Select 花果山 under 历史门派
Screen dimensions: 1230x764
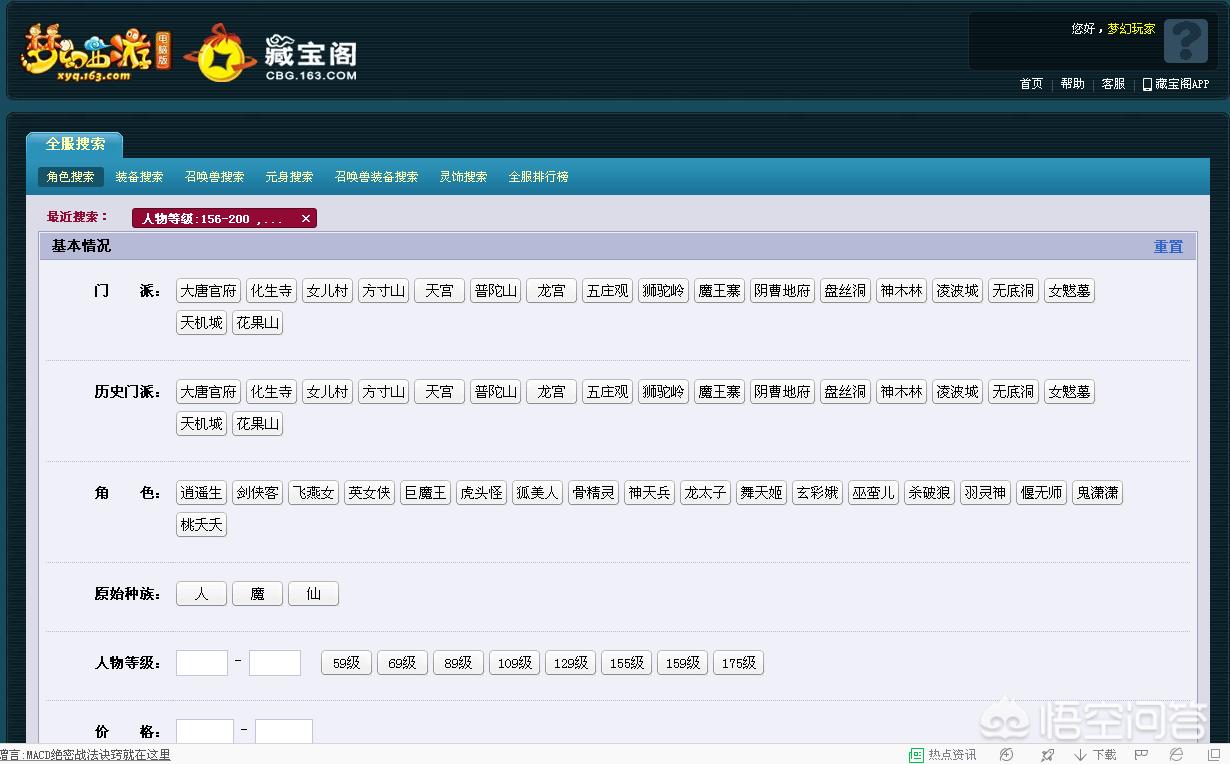click(257, 424)
